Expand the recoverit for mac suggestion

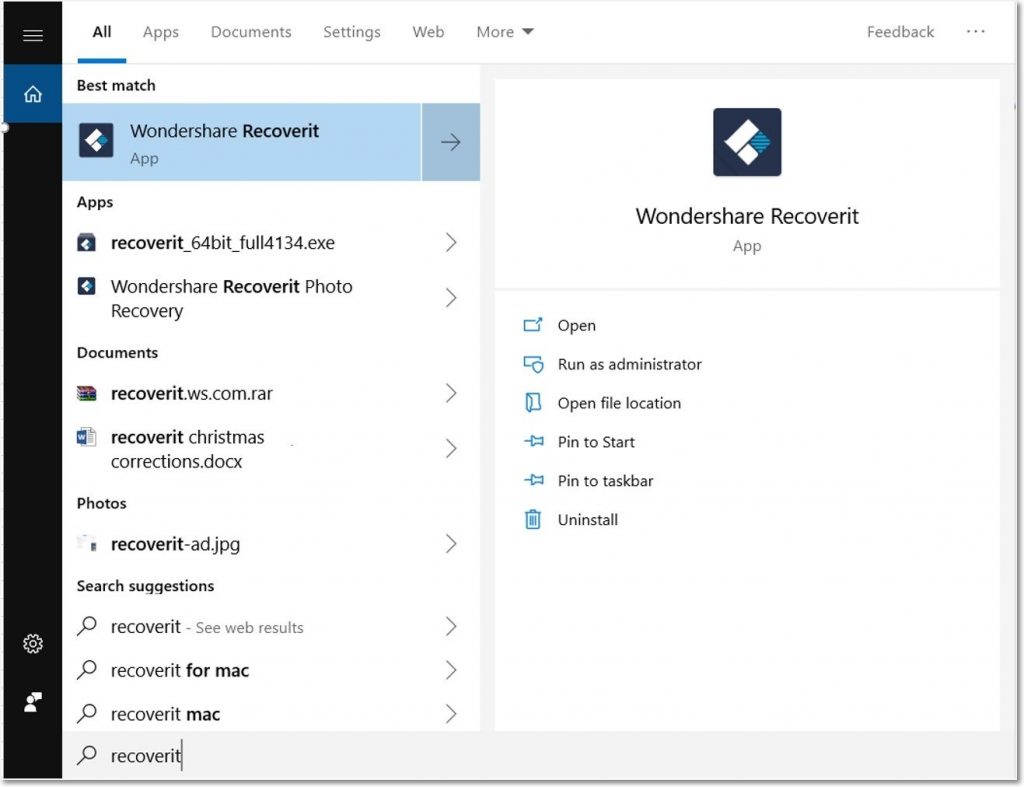(x=451, y=670)
